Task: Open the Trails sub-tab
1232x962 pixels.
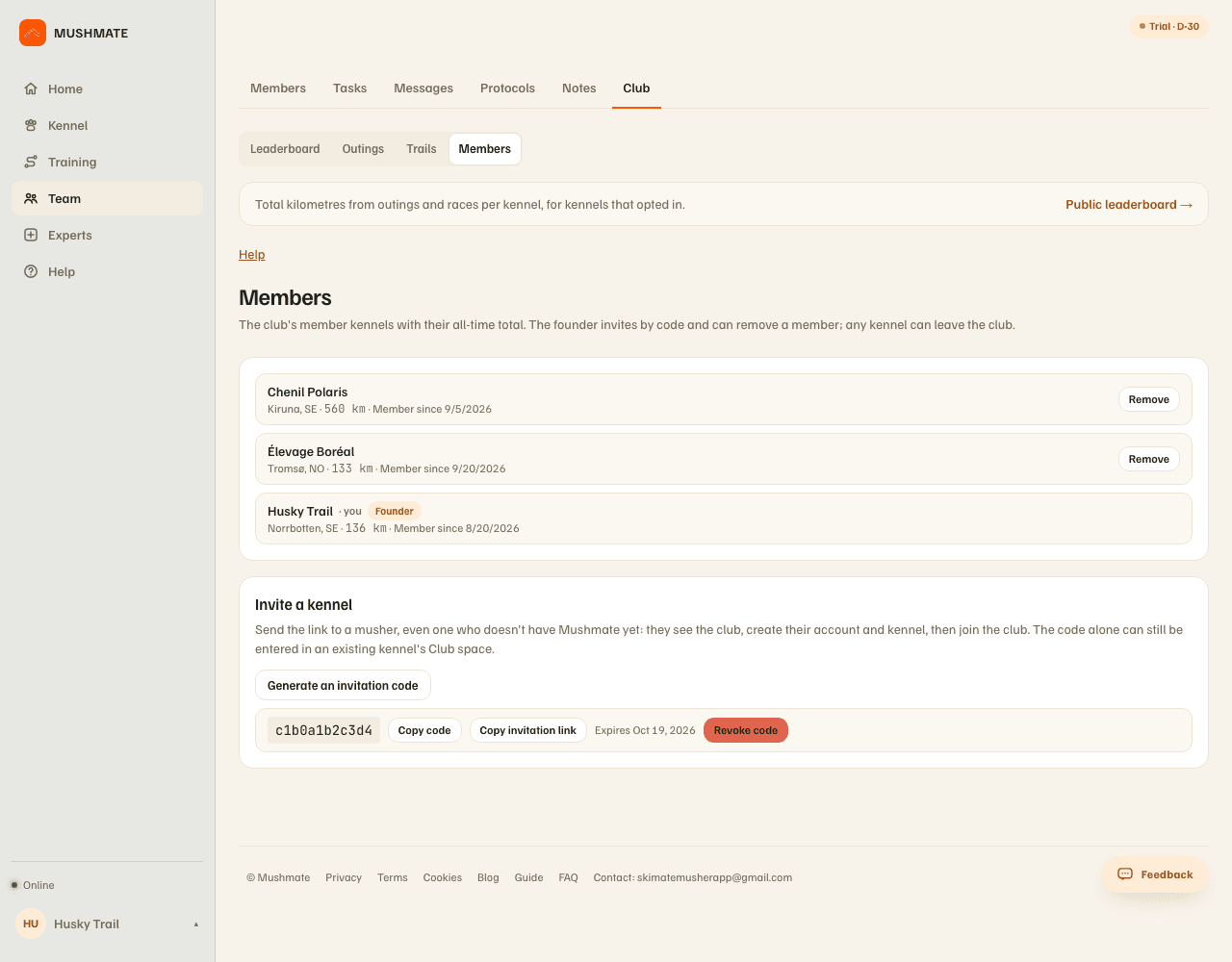Action: (x=422, y=149)
